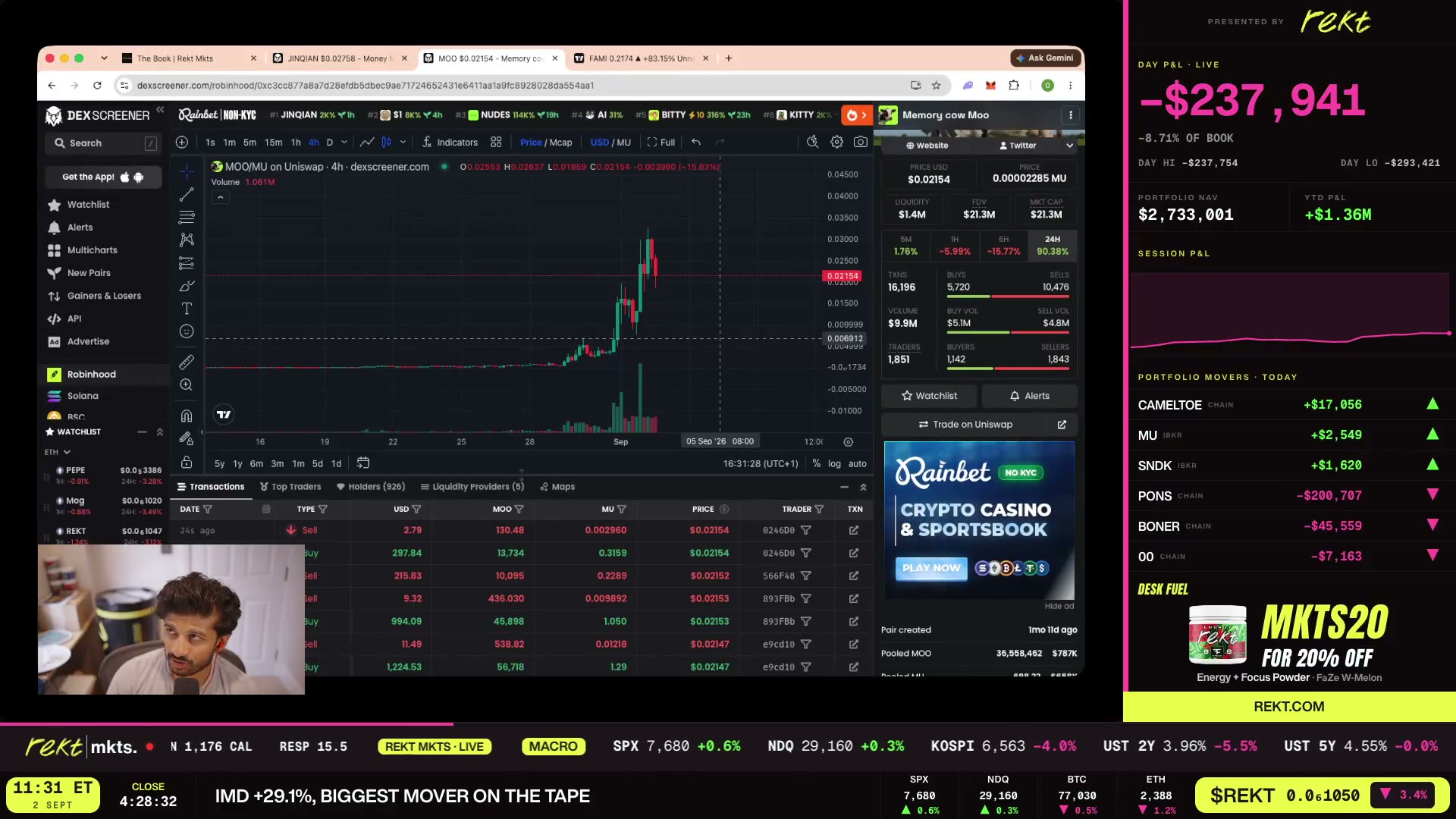Screen dimensions: 1456x819
Task: Select the ruler measure tool
Action: 187,362
